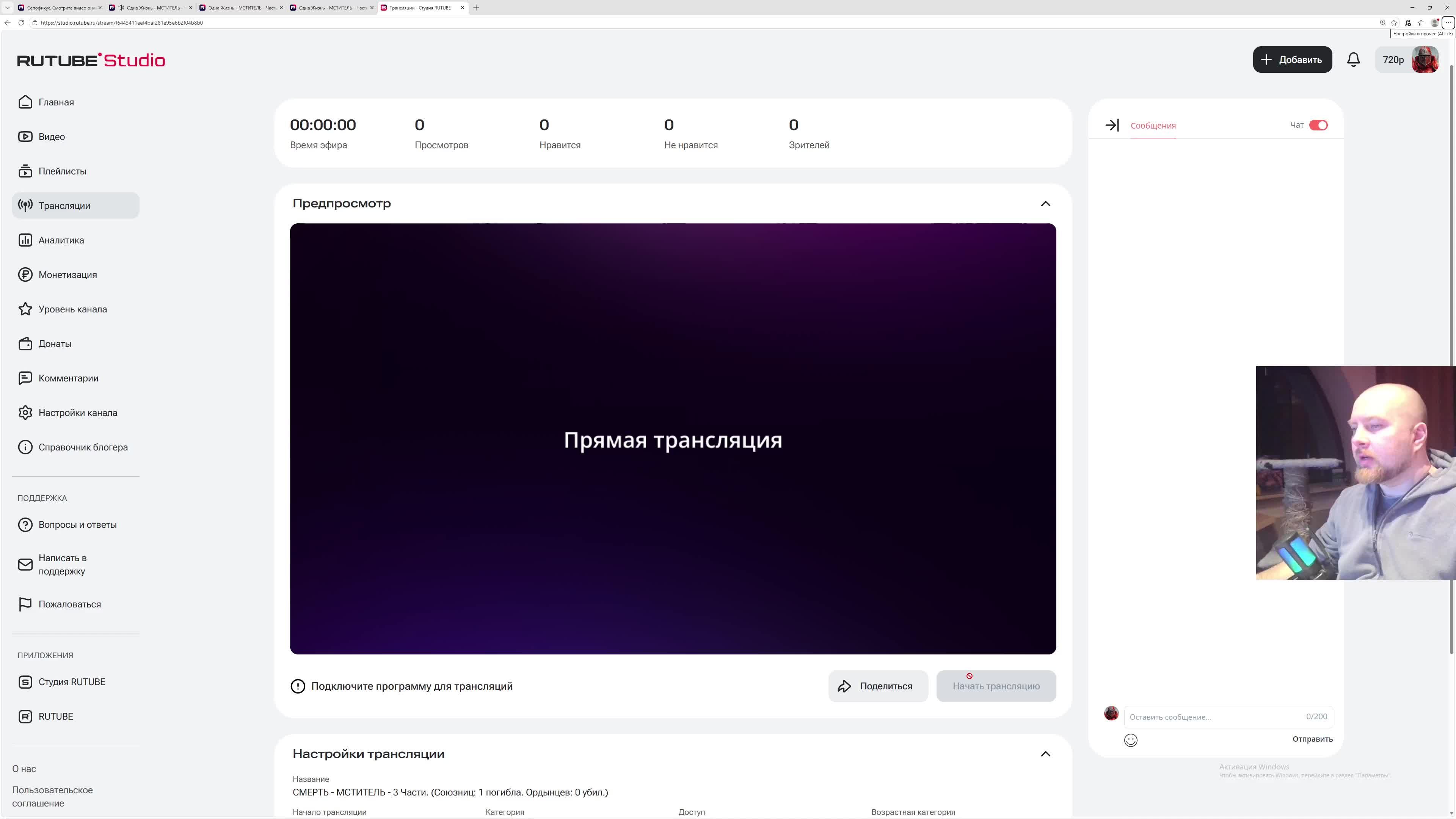Collapse the Предпросмотр panel chevron
The width and height of the screenshot is (1456, 819).
tap(1046, 204)
